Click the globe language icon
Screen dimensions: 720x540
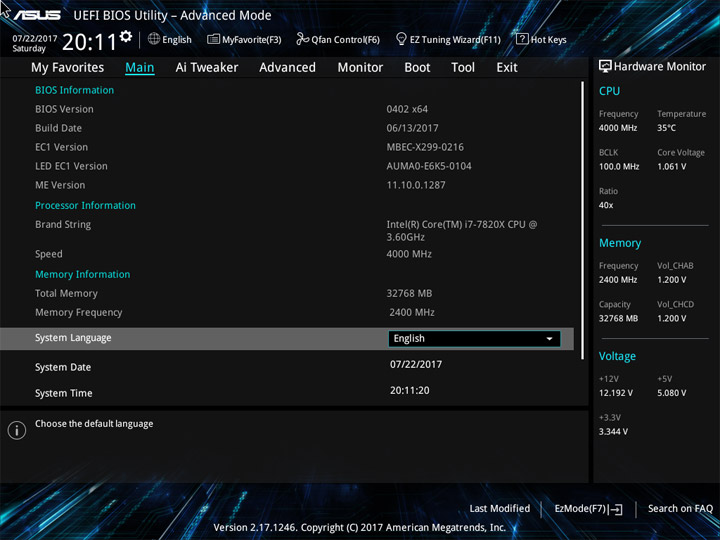click(x=154, y=39)
